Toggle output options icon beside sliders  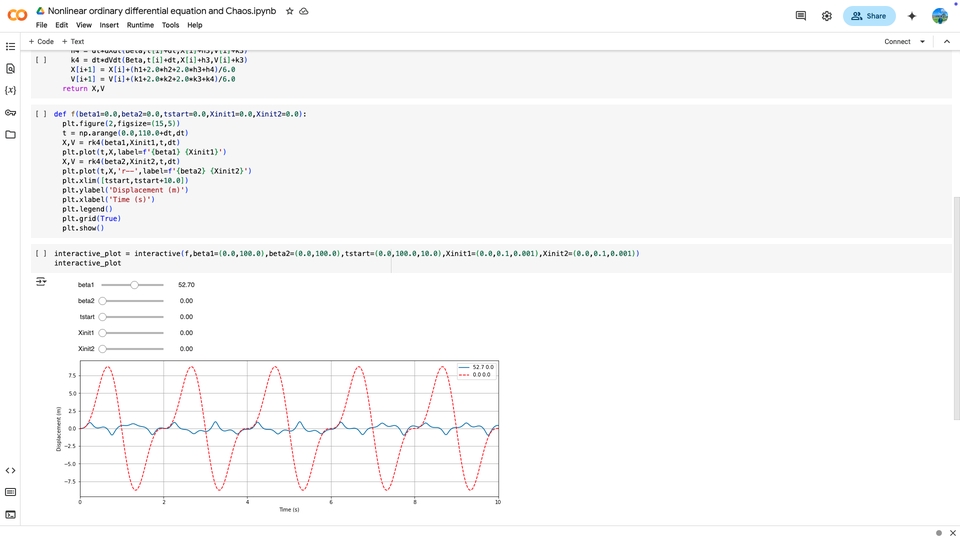41,282
